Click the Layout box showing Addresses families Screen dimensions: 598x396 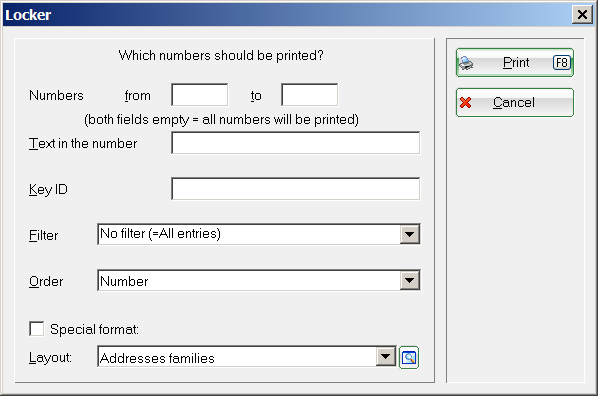point(247,357)
